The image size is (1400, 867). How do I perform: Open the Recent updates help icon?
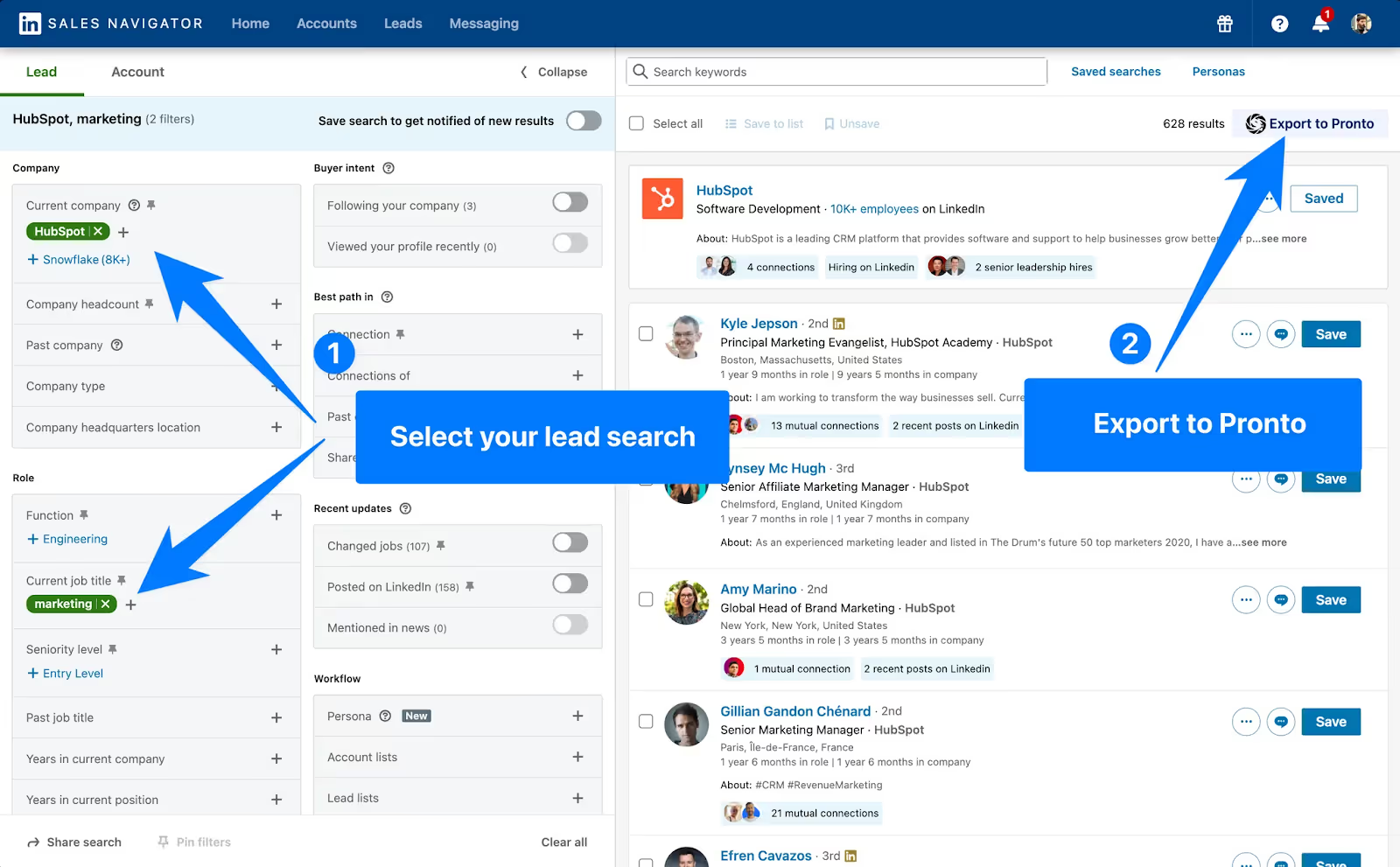(x=405, y=508)
